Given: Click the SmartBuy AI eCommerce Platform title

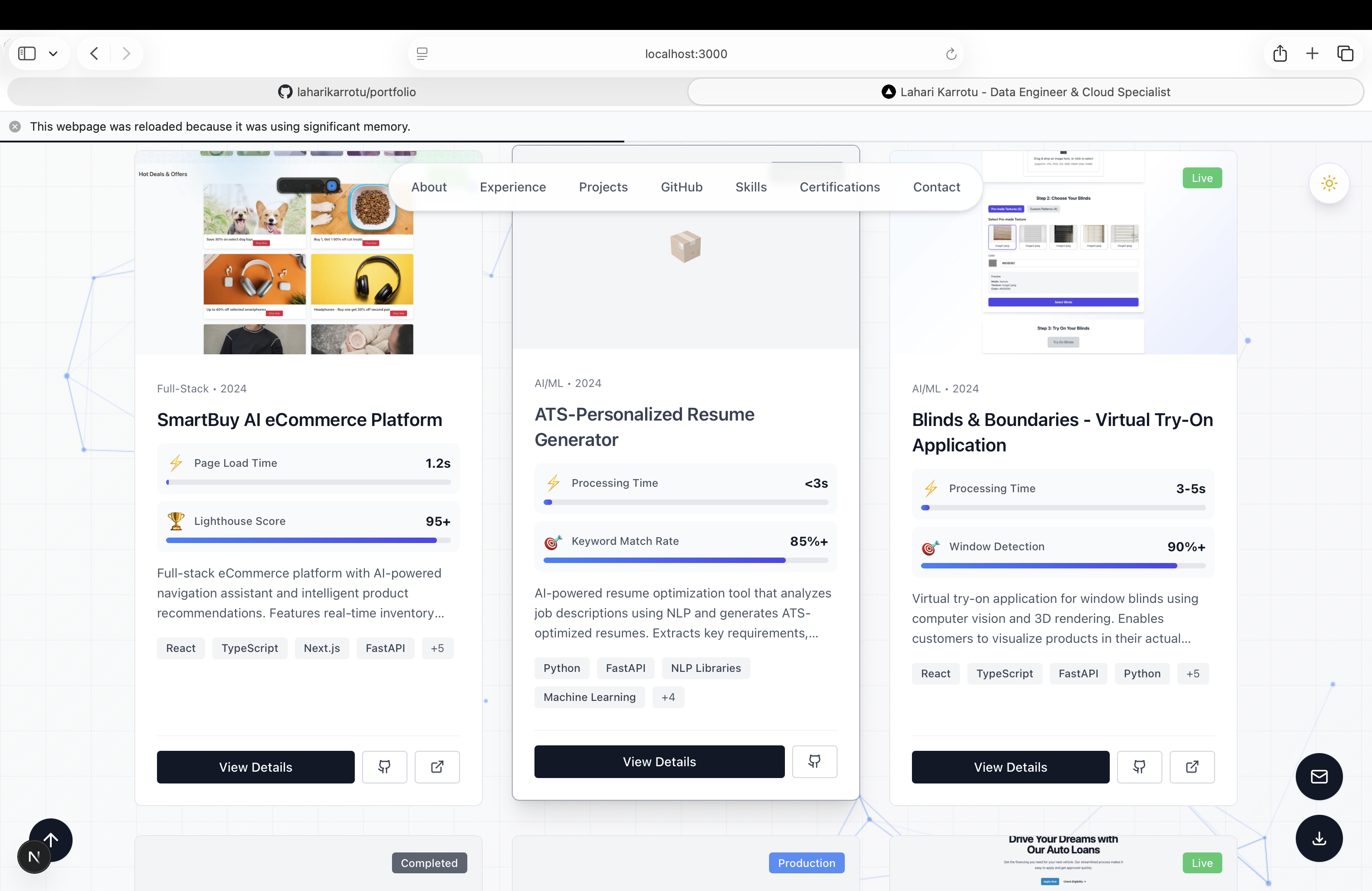Looking at the screenshot, I should click(x=299, y=420).
